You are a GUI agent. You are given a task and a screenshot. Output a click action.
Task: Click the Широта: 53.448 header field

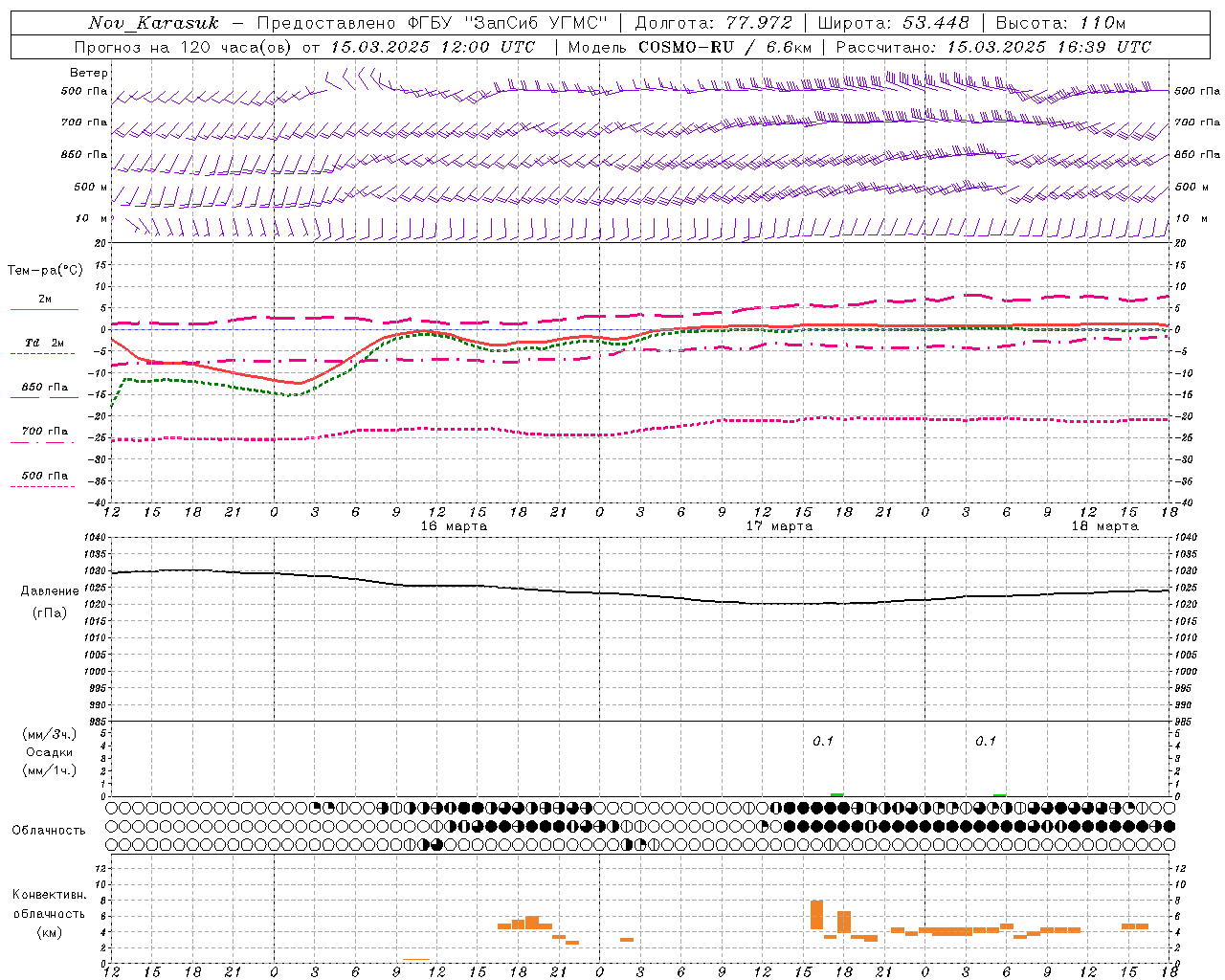pos(893,23)
